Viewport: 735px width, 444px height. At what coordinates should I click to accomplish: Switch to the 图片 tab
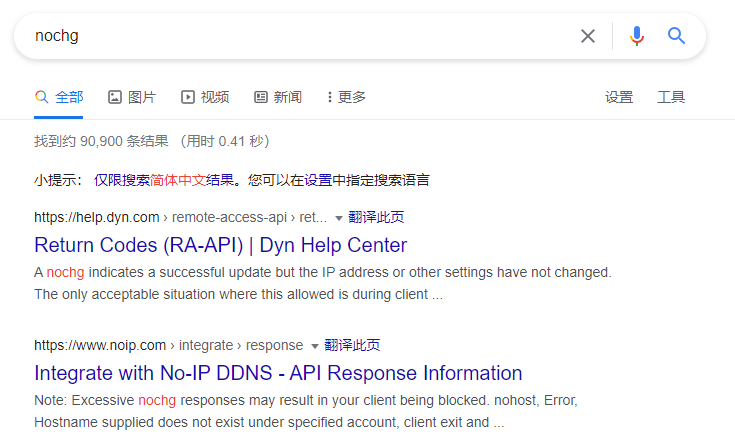pyautogui.click(x=132, y=97)
